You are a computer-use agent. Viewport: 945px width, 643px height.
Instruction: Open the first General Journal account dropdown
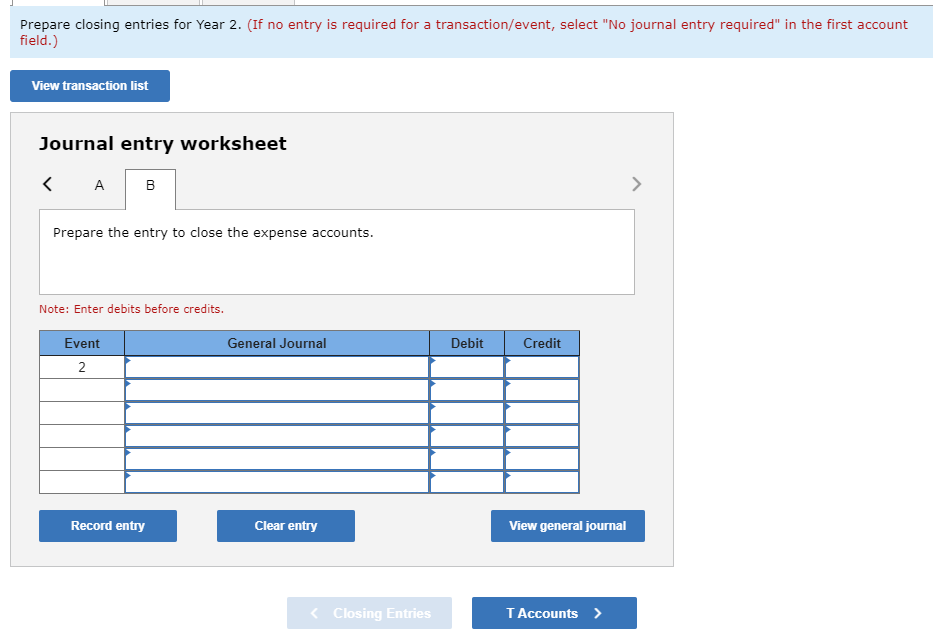point(276,367)
